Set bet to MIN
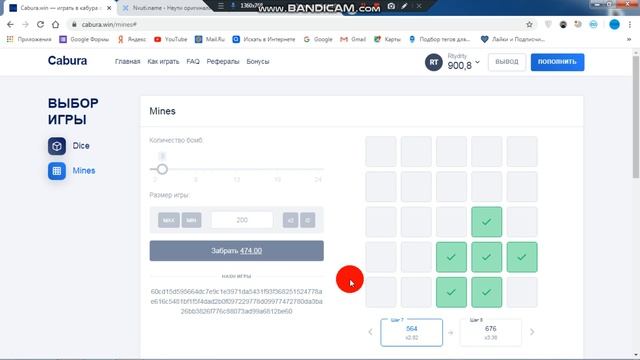The height and width of the screenshot is (360, 640). (191, 220)
